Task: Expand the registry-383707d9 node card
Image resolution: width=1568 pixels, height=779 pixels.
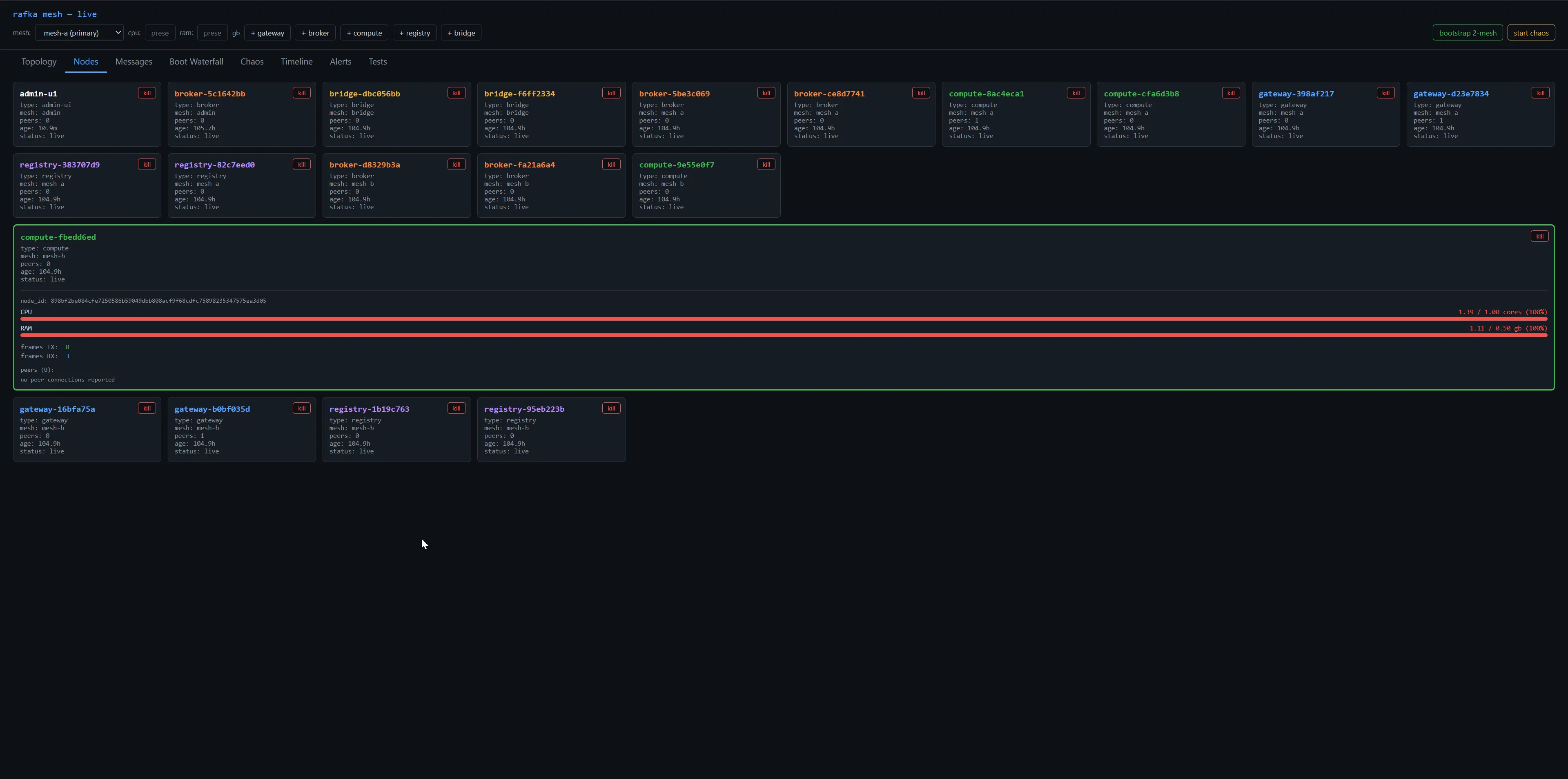Action: click(x=87, y=185)
